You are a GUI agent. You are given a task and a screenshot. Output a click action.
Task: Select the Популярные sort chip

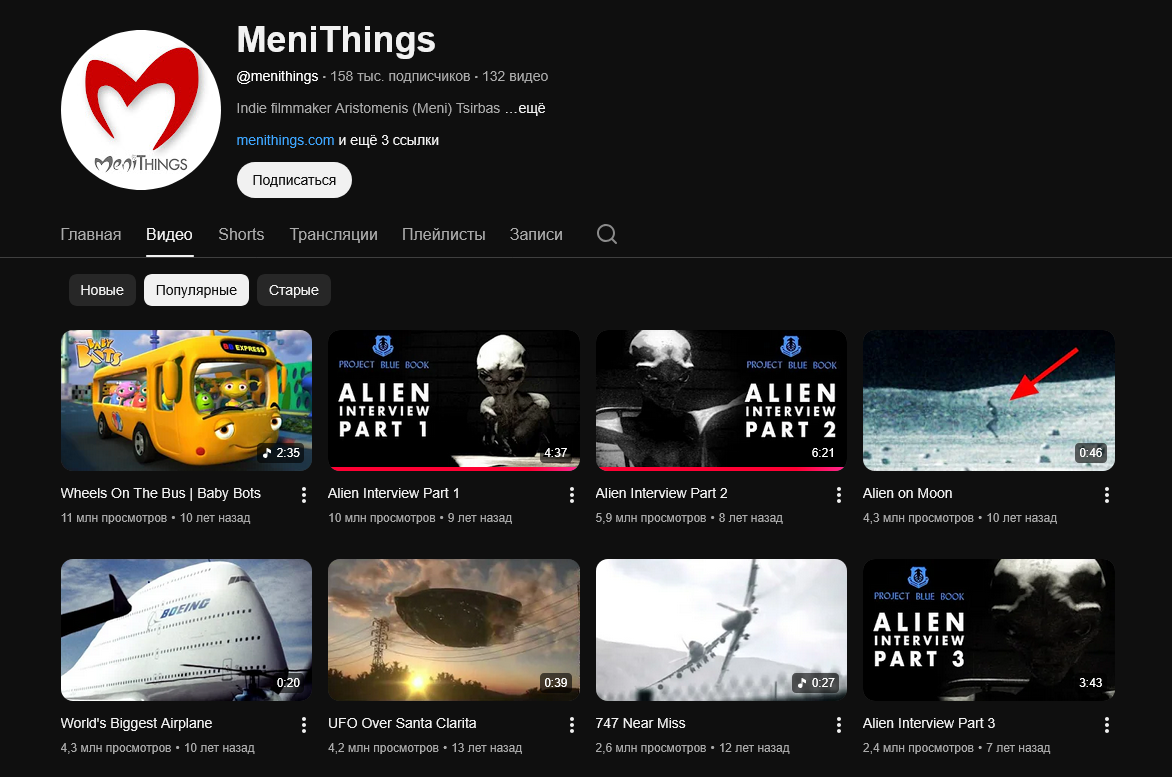196,290
